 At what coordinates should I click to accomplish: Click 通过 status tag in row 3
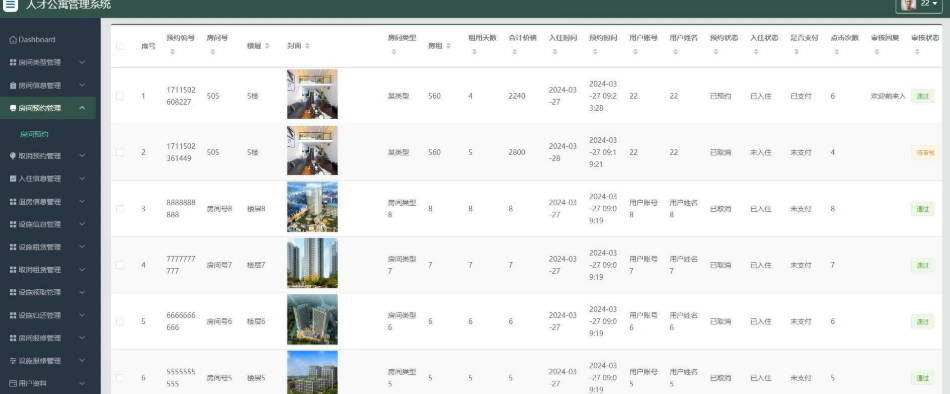tap(922, 209)
